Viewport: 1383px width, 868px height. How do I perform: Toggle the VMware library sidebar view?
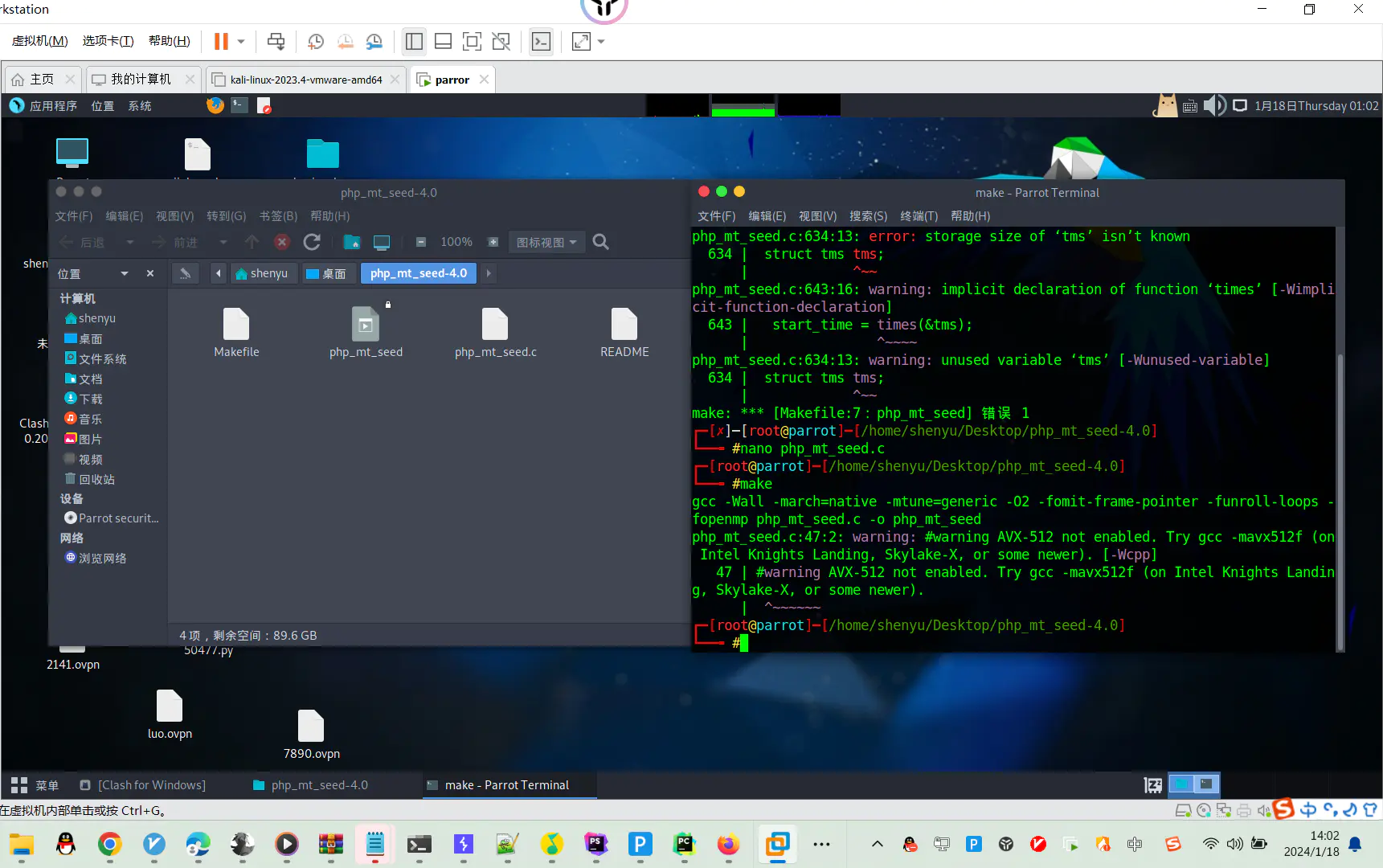(x=414, y=41)
